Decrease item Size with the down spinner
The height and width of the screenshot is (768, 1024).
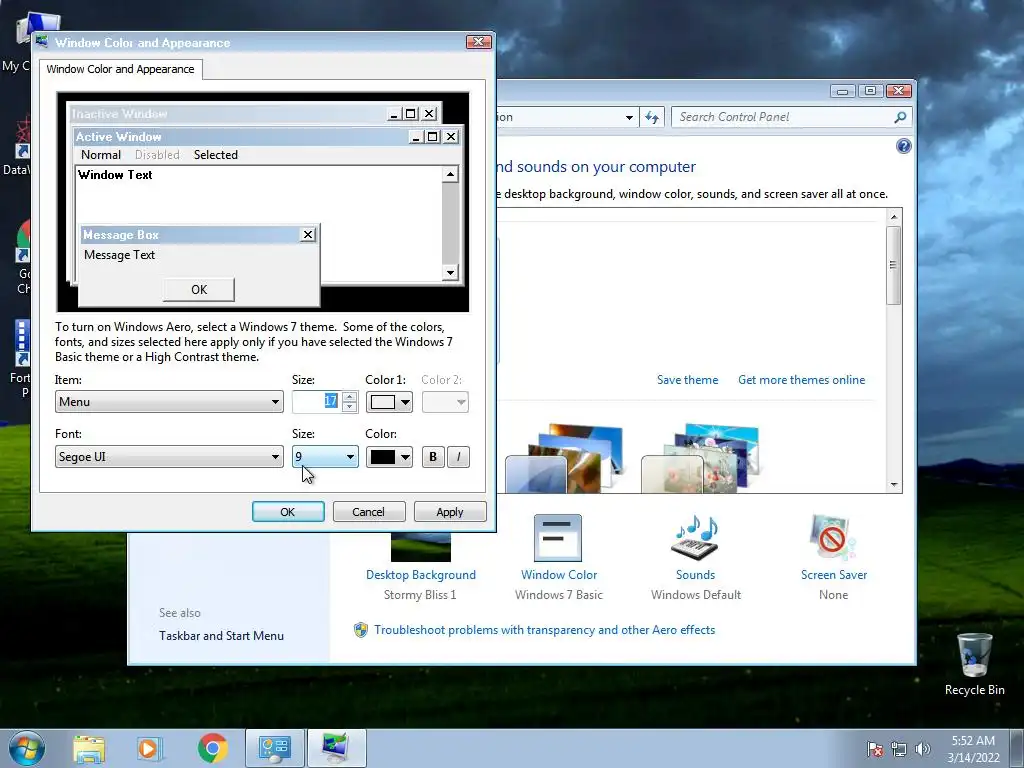pyautogui.click(x=349, y=407)
